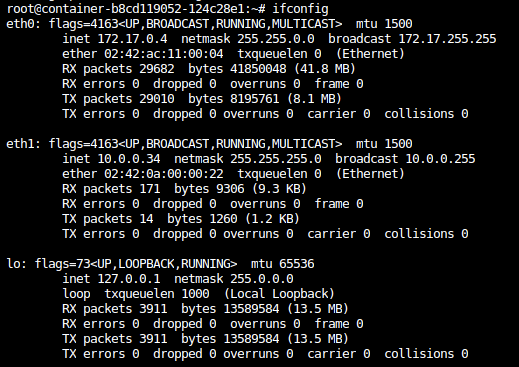
Task: Click eth1 MAC address 02:42:0a:00:00:22
Action: click(164, 174)
